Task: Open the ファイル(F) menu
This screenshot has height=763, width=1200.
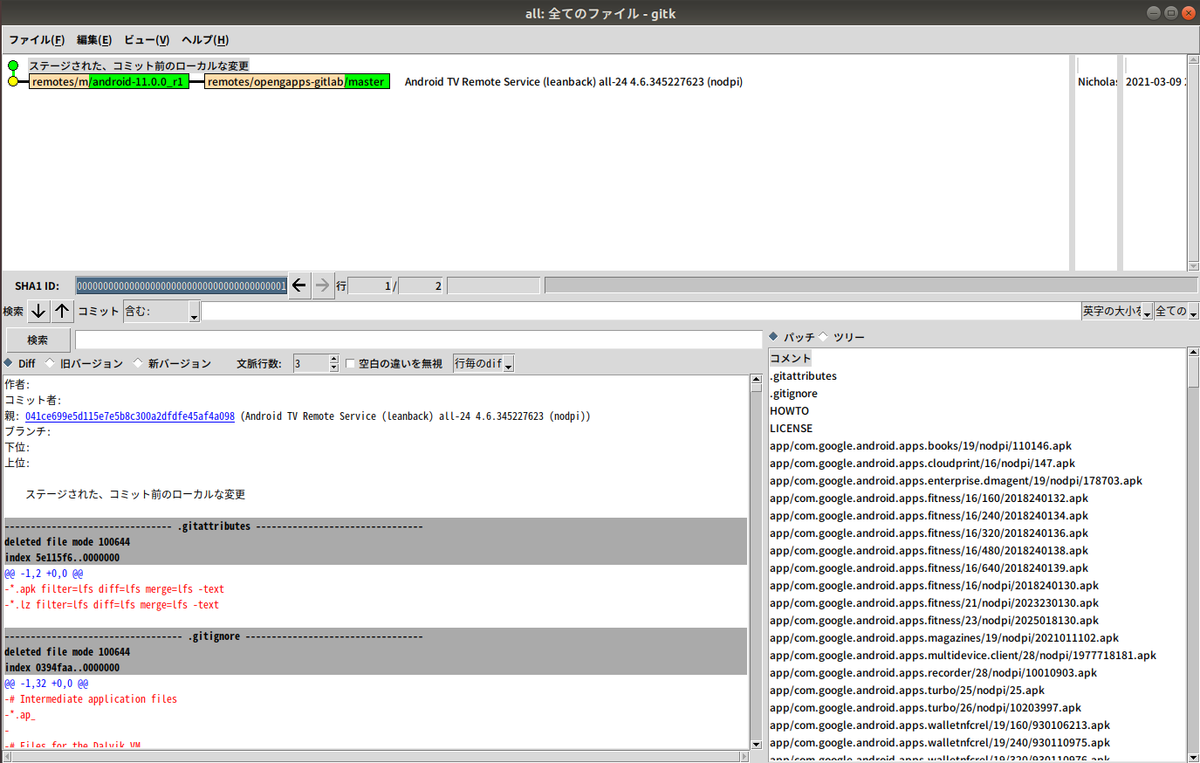Action: (37, 40)
